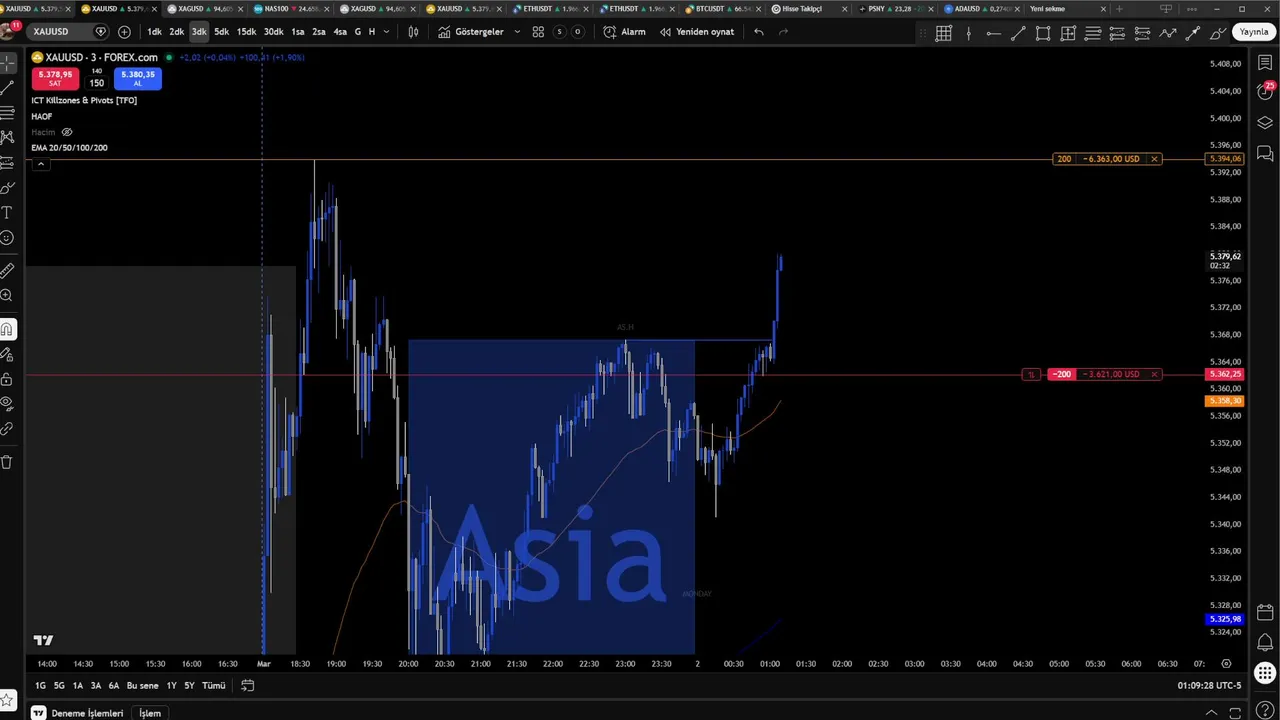
Task: Close the -200 stop-loss order line
Action: (x=1154, y=374)
